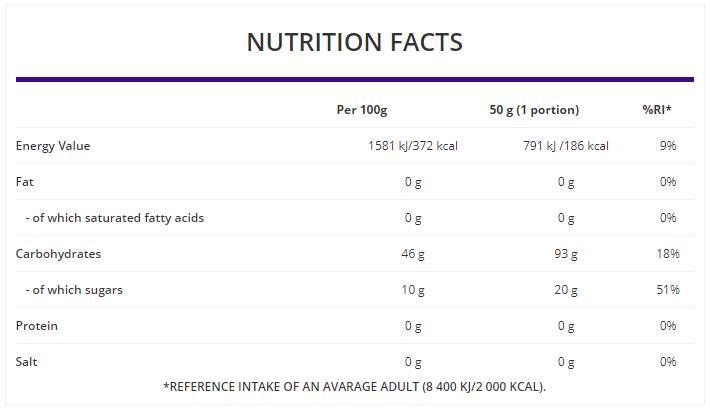This screenshot has height=410, width=710.
Task: Click the reference intake footnote text
Action: (354, 386)
